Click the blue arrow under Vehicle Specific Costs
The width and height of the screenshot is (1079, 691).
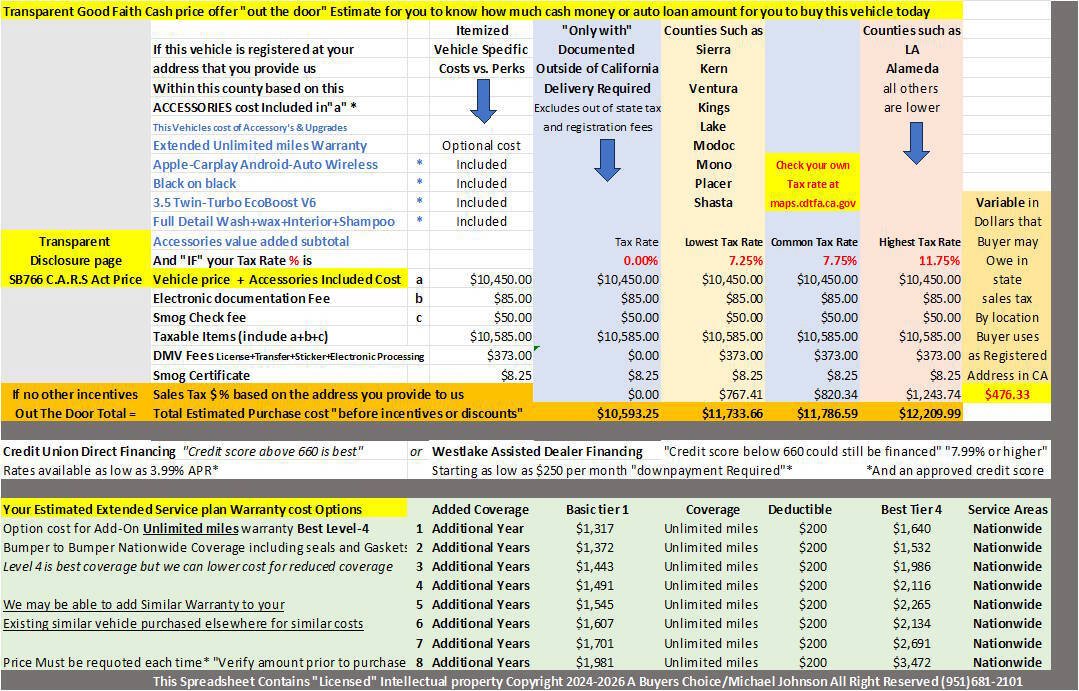482,101
